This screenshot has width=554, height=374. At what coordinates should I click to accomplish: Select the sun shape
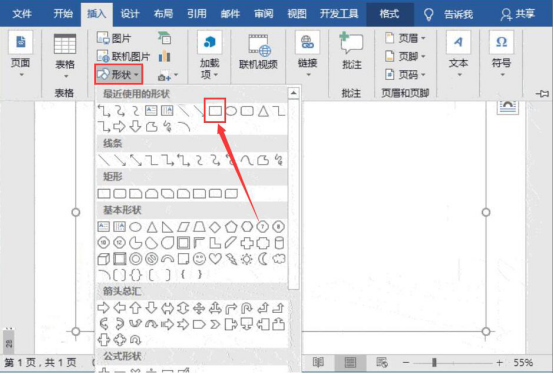pyautogui.click(x=247, y=259)
